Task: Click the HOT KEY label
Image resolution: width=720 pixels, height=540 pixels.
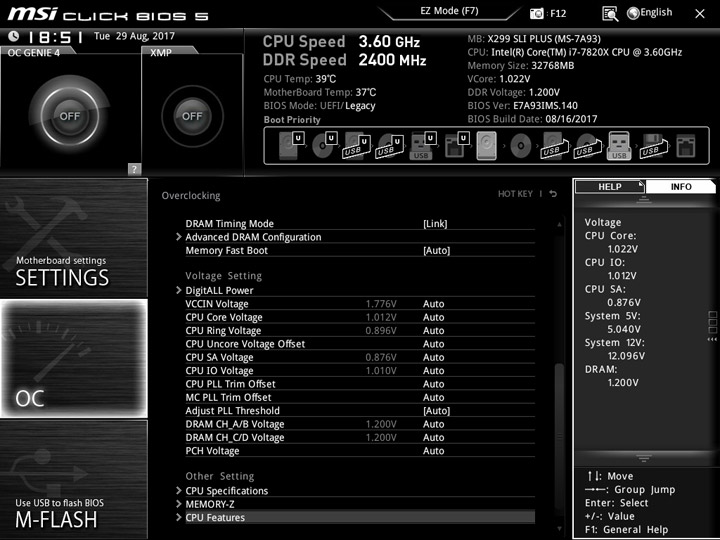Action: click(515, 194)
